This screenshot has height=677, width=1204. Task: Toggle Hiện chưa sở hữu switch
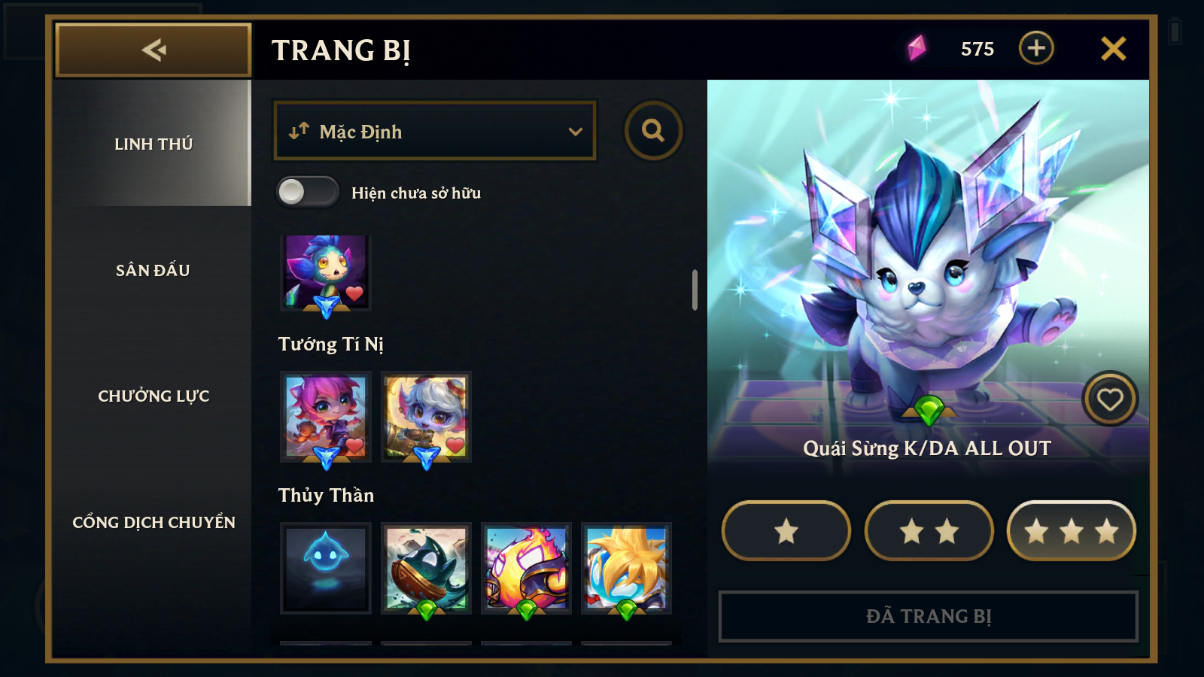[x=308, y=192]
